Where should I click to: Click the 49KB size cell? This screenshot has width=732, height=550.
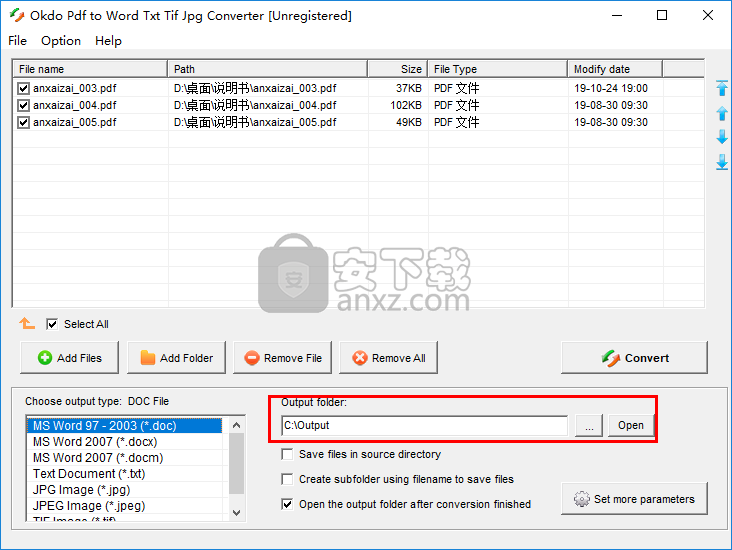408,122
